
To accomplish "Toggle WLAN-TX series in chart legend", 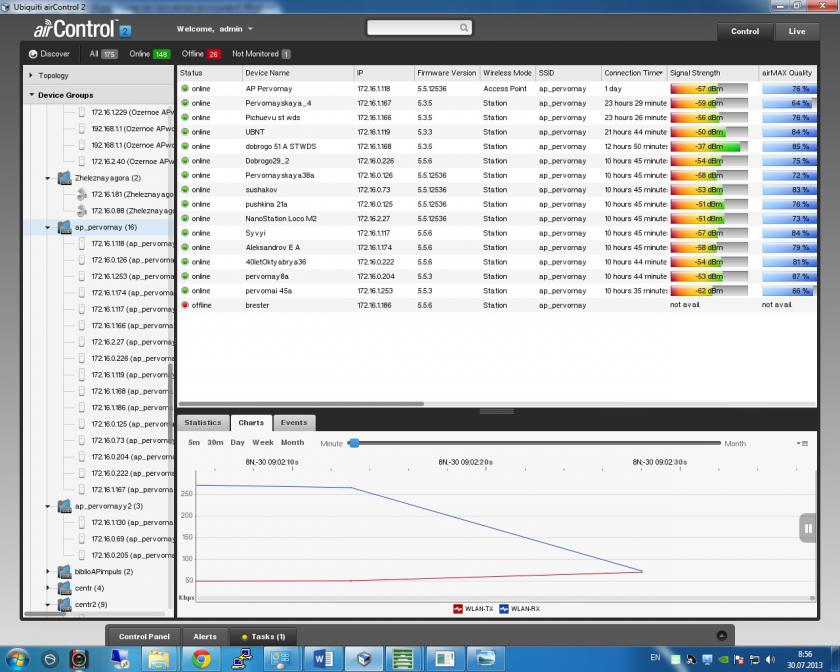I will 470,608.
